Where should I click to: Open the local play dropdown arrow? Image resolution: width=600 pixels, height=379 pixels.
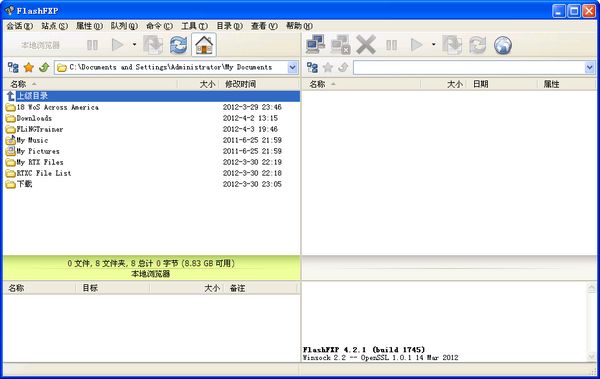click(x=134, y=44)
